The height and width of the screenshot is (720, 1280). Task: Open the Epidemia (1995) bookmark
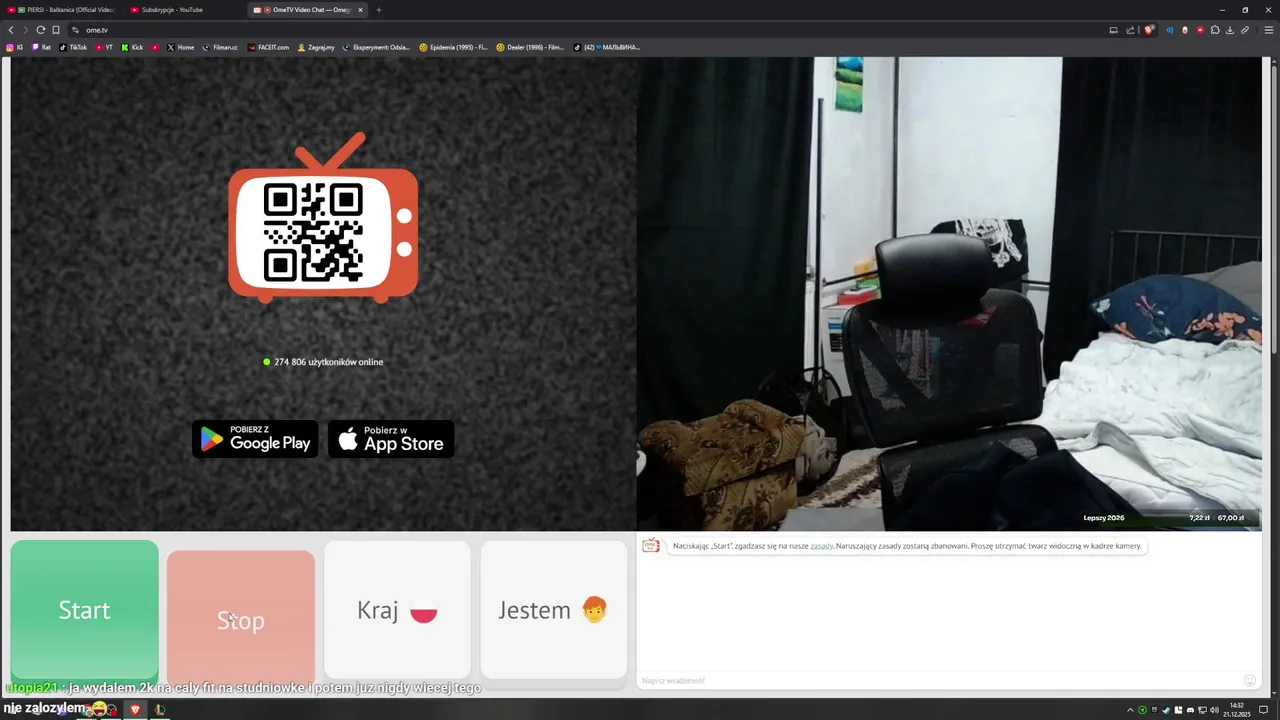point(454,47)
